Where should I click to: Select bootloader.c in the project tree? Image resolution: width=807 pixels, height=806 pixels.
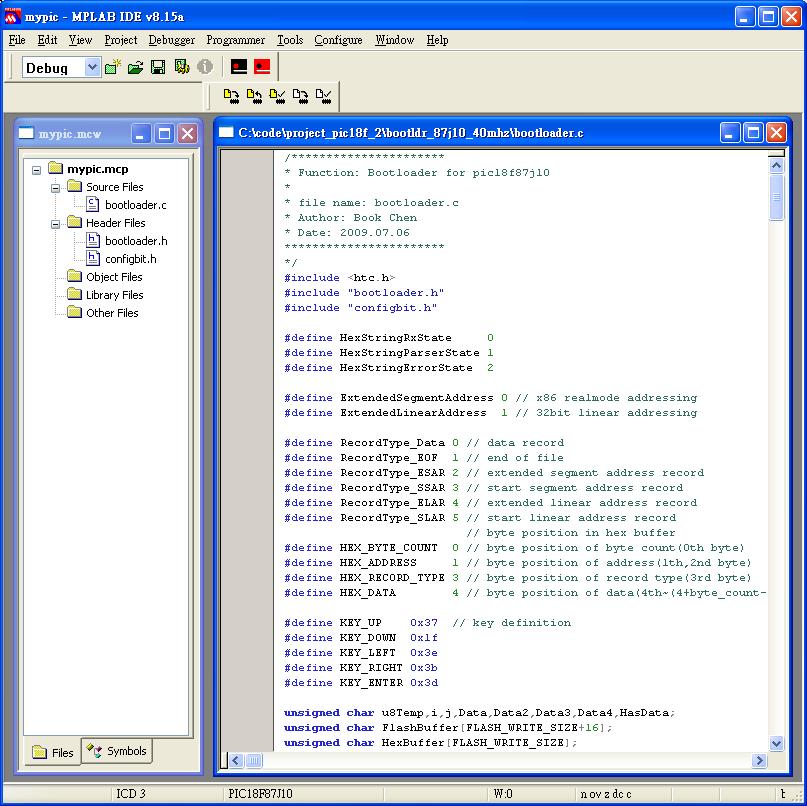pyautogui.click(x=135, y=205)
